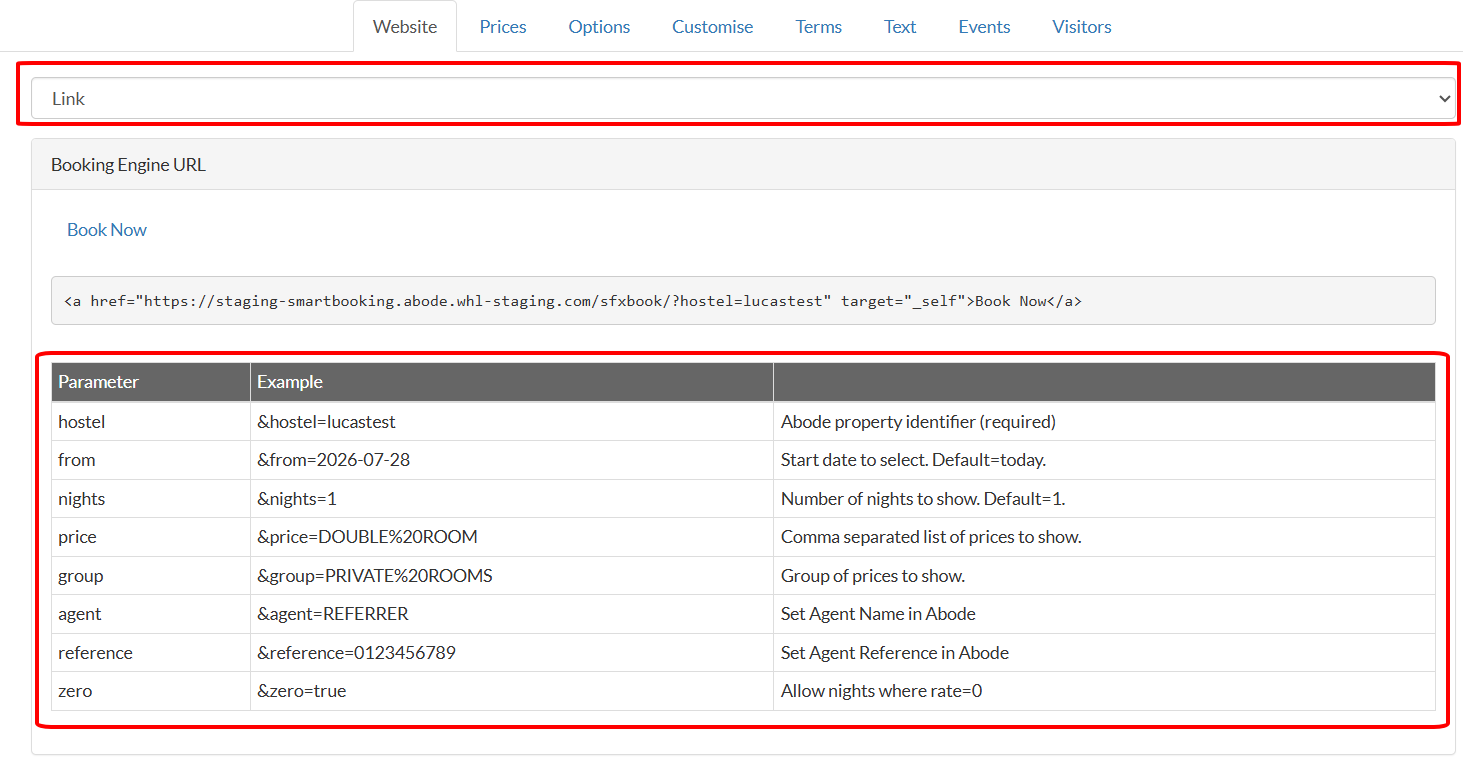Click the 'Comma separated list of prices' description
This screenshot has width=1463, height=759.
click(931, 537)
